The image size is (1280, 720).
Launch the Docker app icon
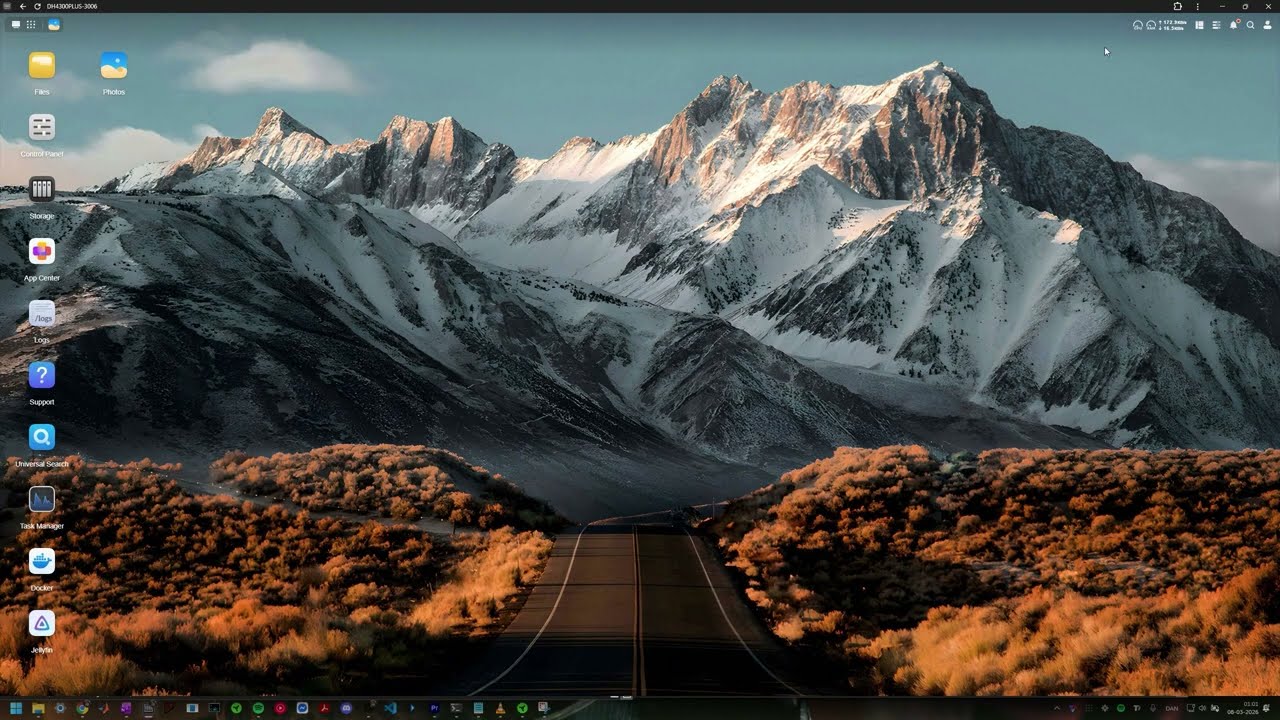[x=42, y=562]
